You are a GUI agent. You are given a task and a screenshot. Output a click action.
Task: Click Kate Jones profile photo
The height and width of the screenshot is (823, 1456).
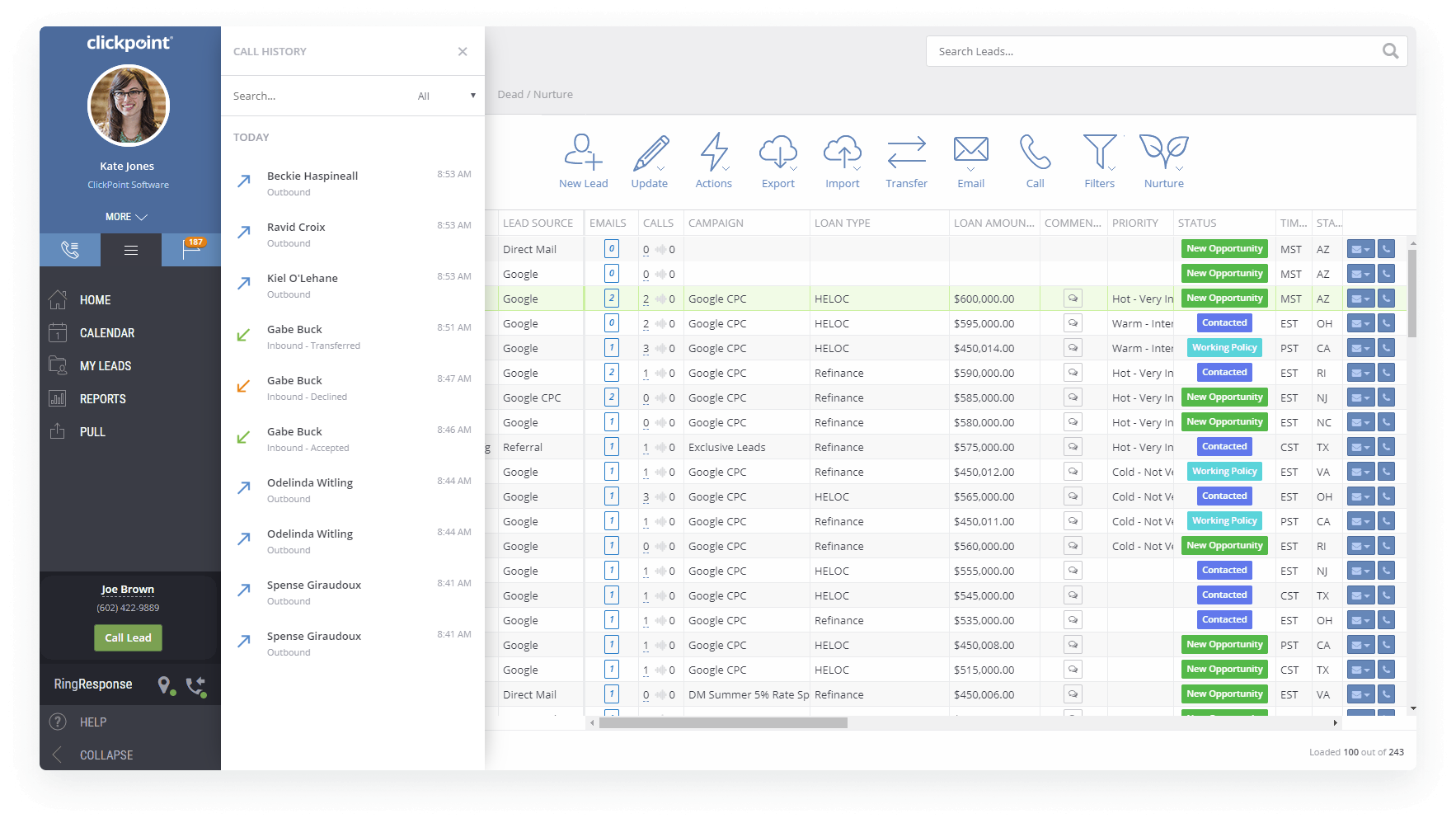[129, 106]
